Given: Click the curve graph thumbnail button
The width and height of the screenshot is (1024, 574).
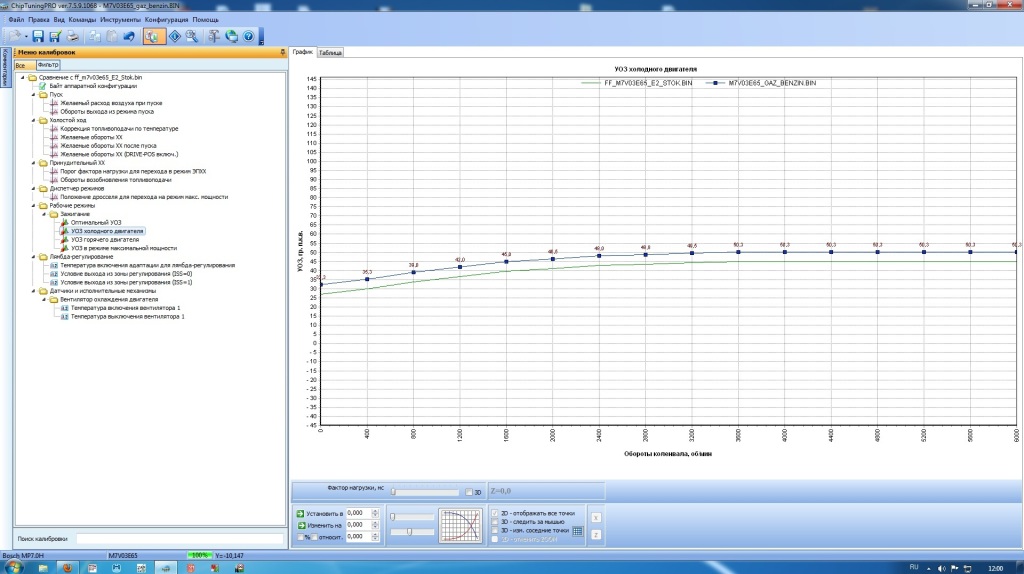Looking at the screenshot, I should (x=460, y=525).
